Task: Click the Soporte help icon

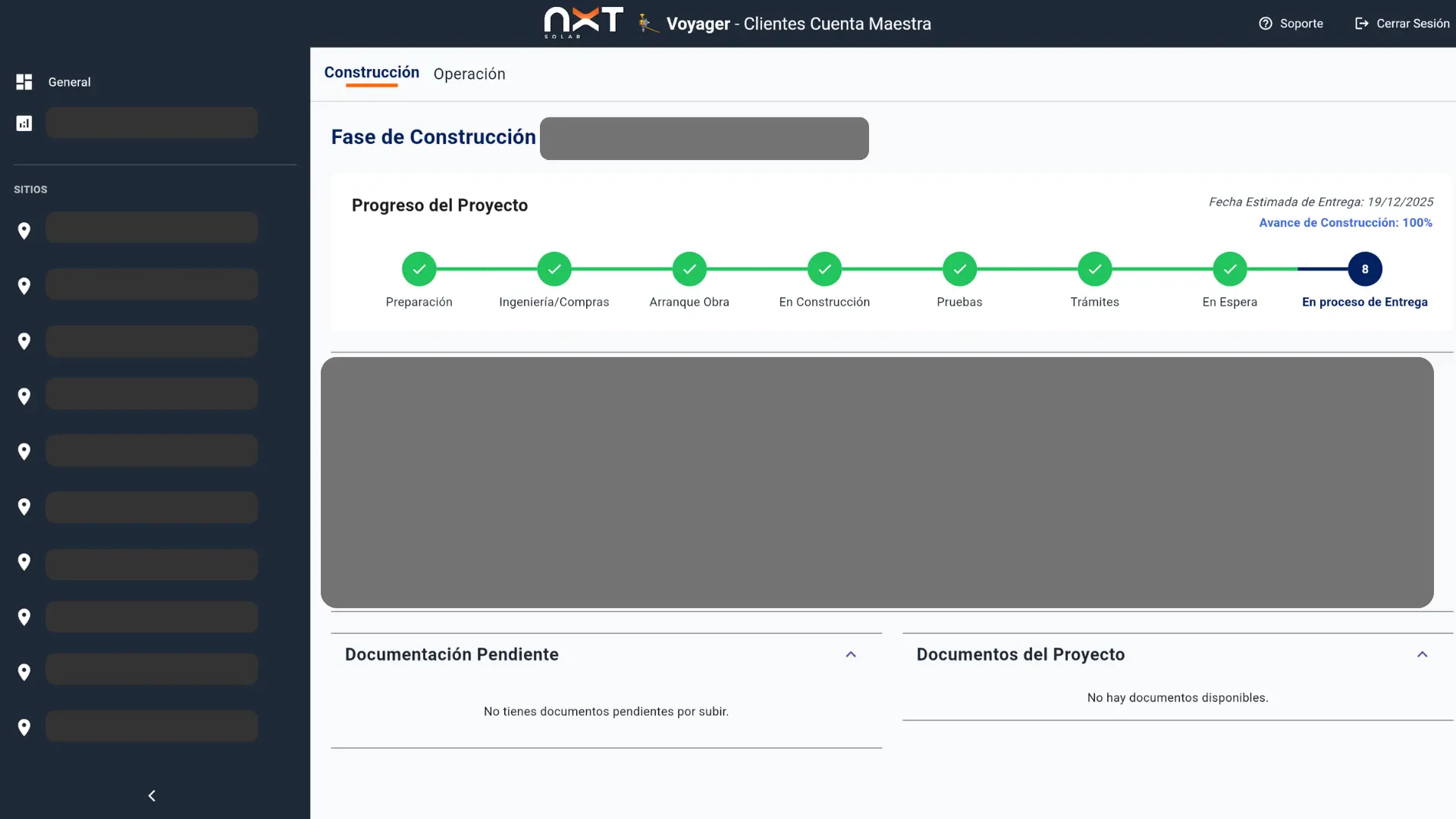Action: 1266,24
